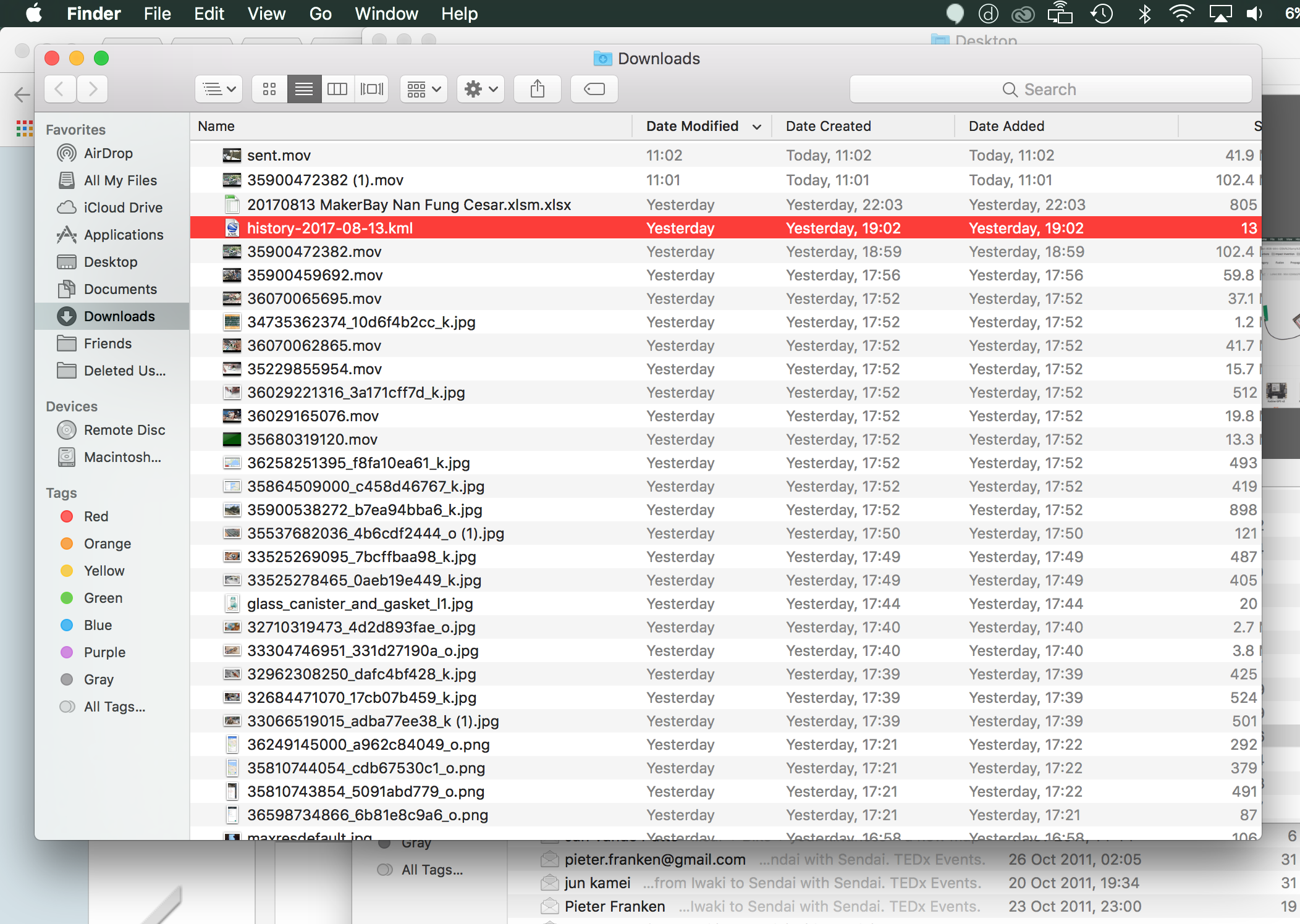Select the Red tag filter
The height and width of the screenshot is (924, 1300).
pos(96,516)
